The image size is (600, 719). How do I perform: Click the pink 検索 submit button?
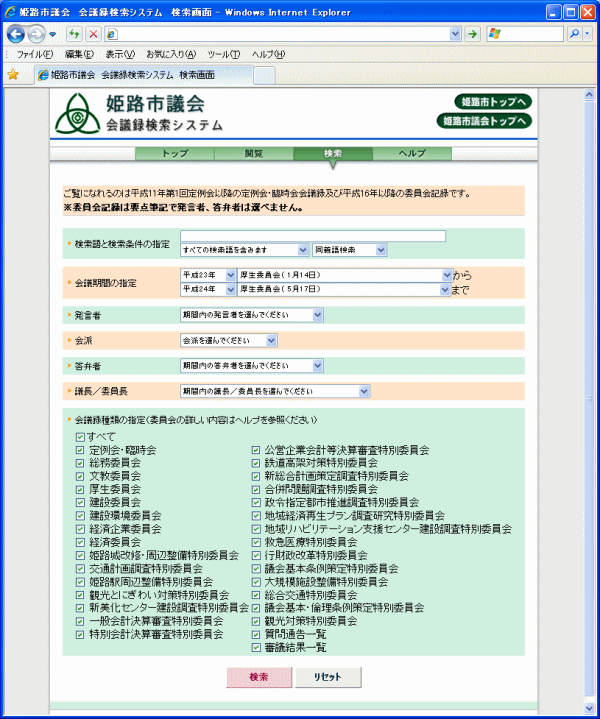click(259, 677)
